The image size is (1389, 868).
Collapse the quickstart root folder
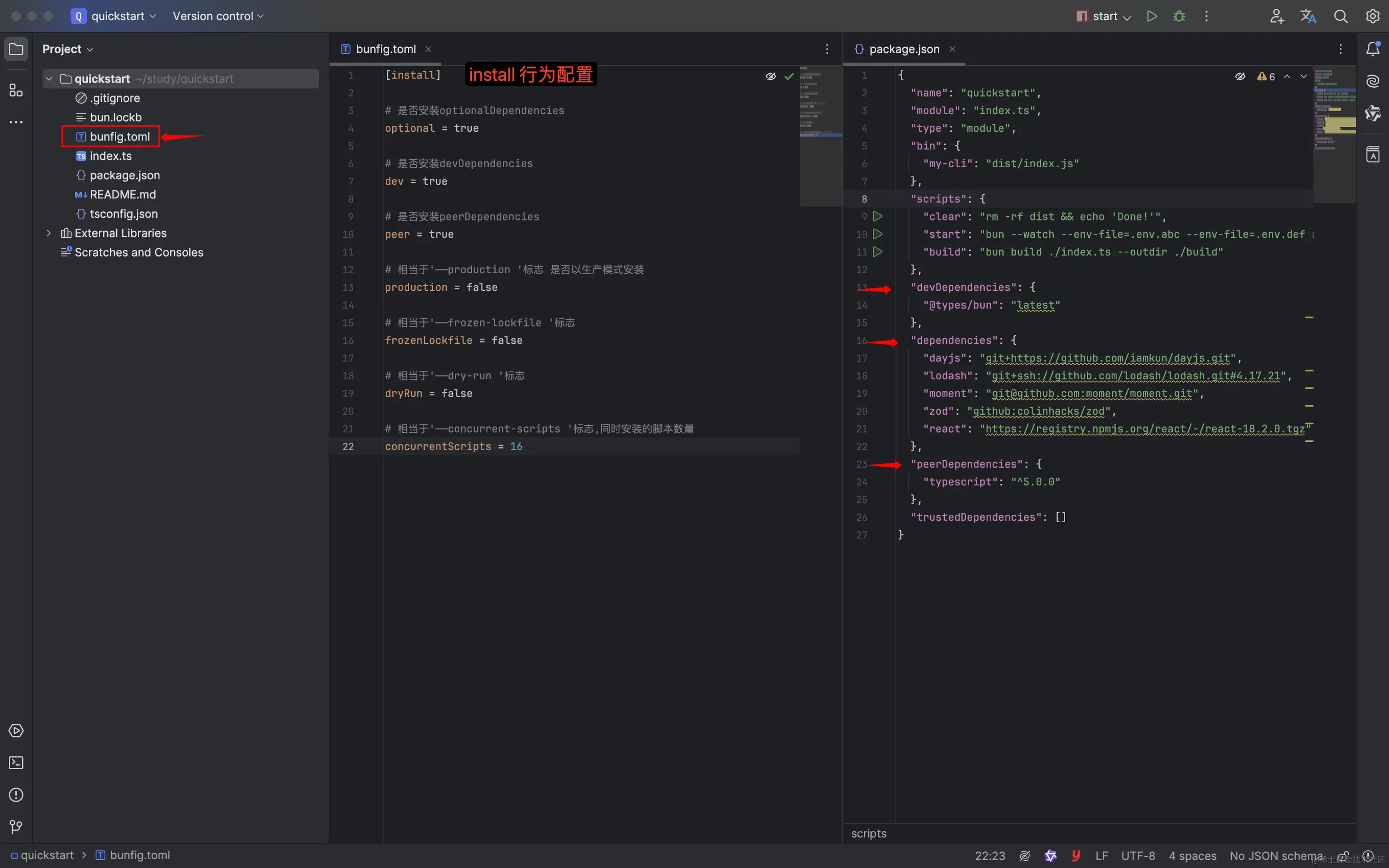[49, 79]
